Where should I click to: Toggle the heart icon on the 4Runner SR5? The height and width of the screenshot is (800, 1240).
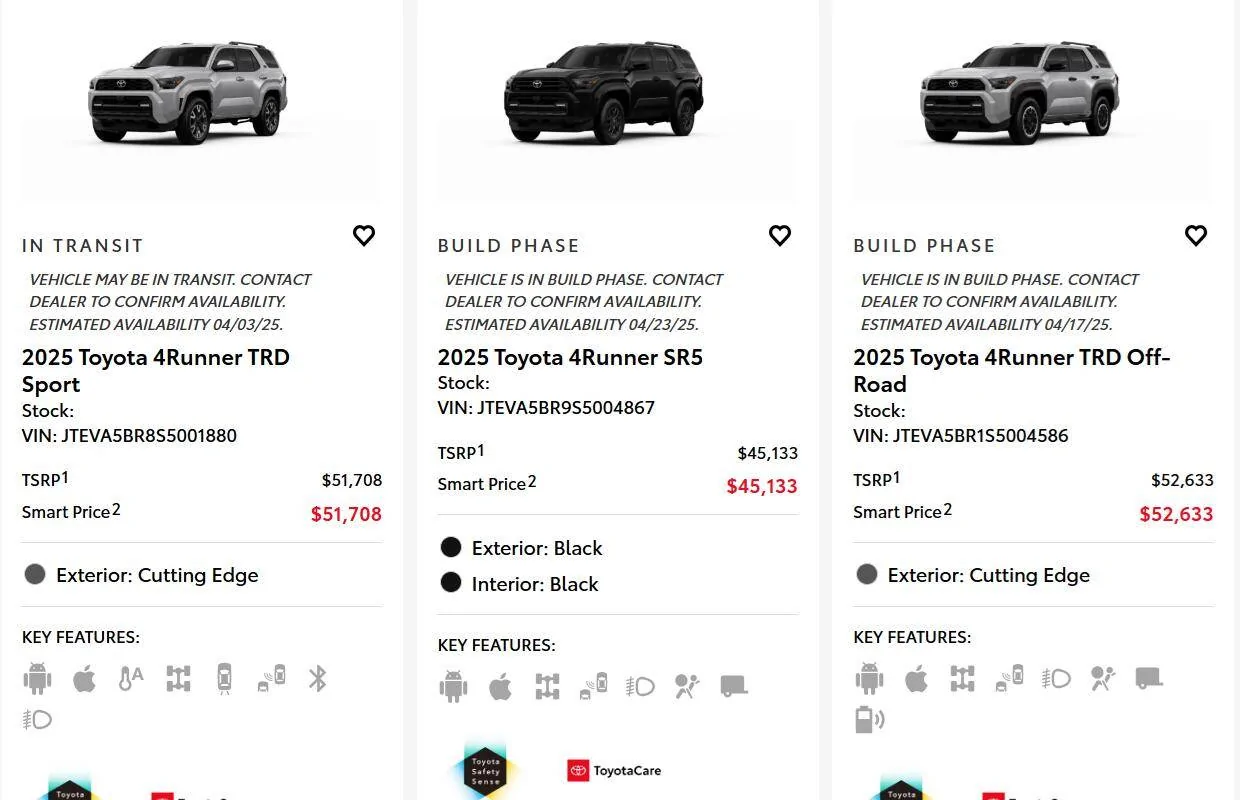tap(779, 235)
